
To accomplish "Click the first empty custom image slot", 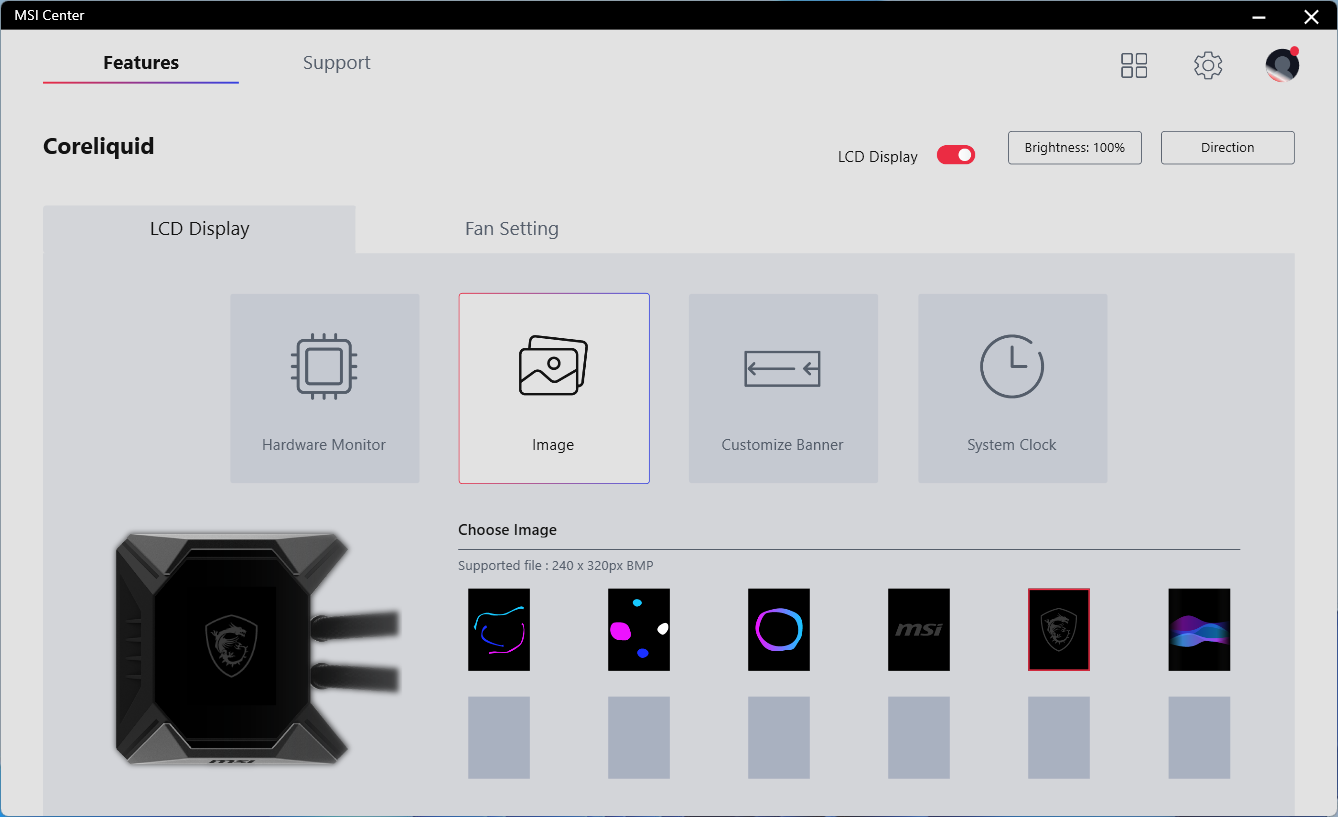I will click(x=499, y=738).
